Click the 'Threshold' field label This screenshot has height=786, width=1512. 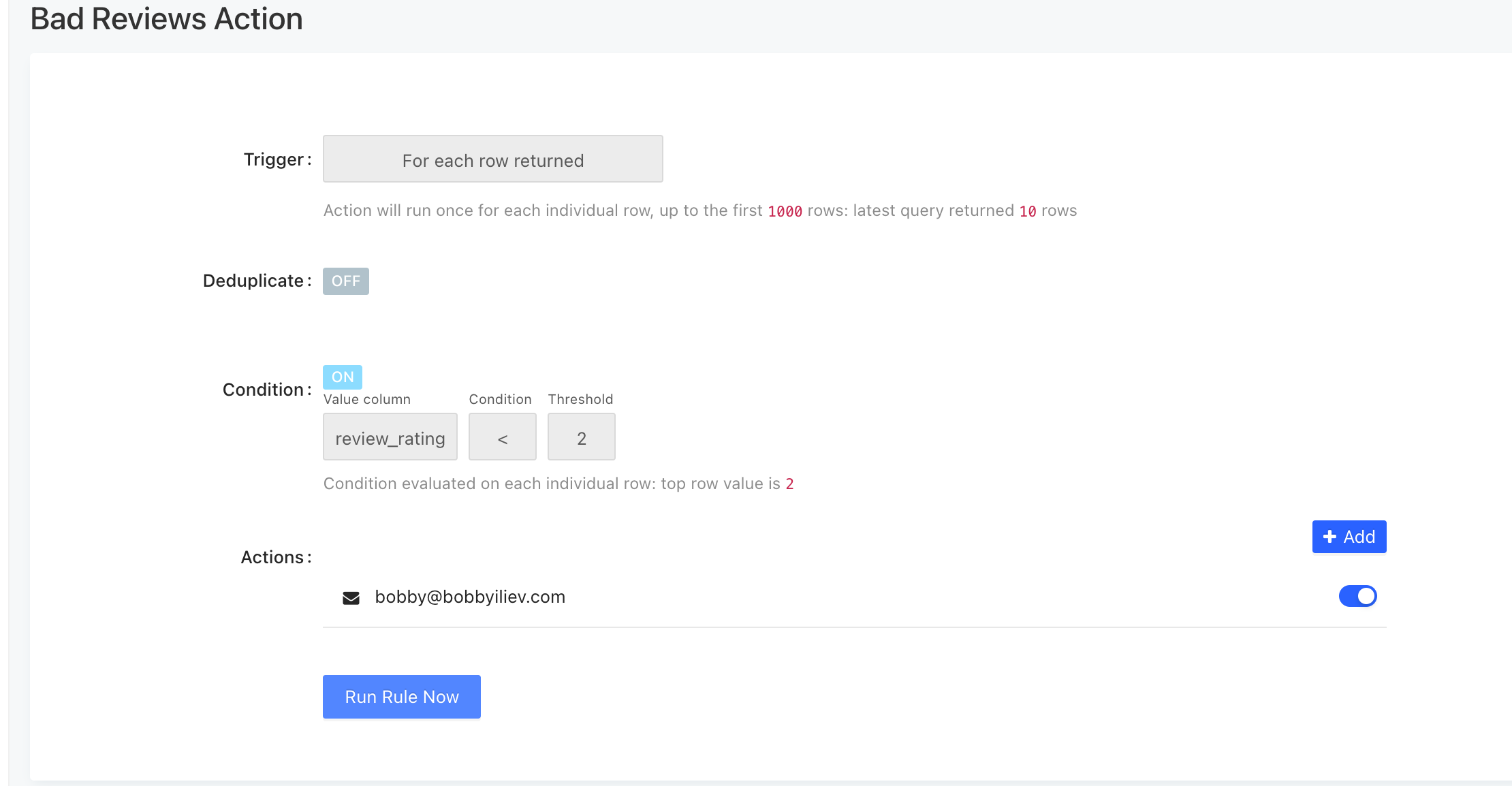click(x=580, y=399)
